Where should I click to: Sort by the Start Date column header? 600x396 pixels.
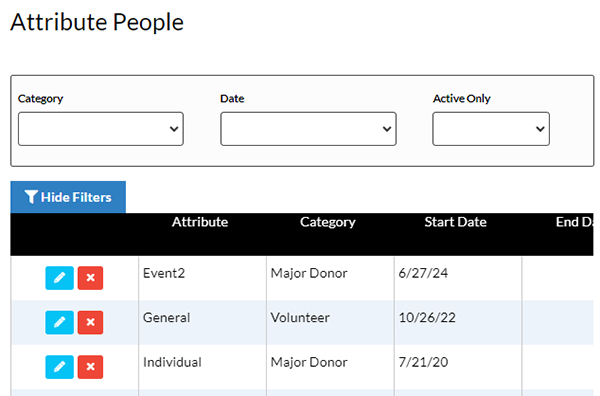coord(455,222)
